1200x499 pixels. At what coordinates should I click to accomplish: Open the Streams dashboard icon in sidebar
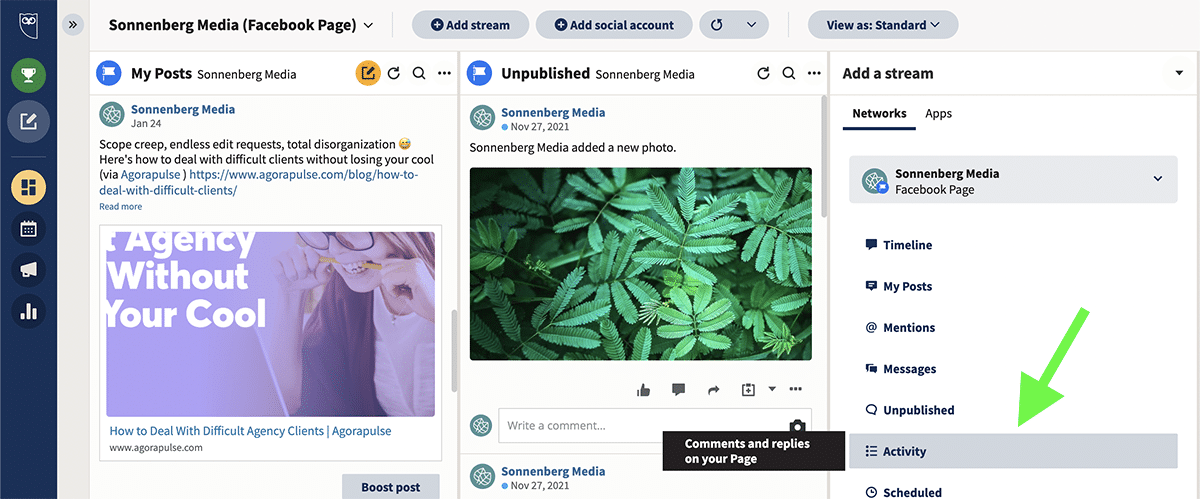coord(28,187)
